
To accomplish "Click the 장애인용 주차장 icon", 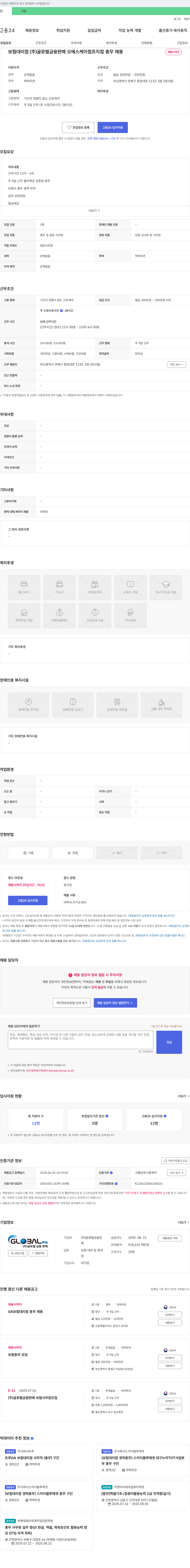I will point(29,705).
